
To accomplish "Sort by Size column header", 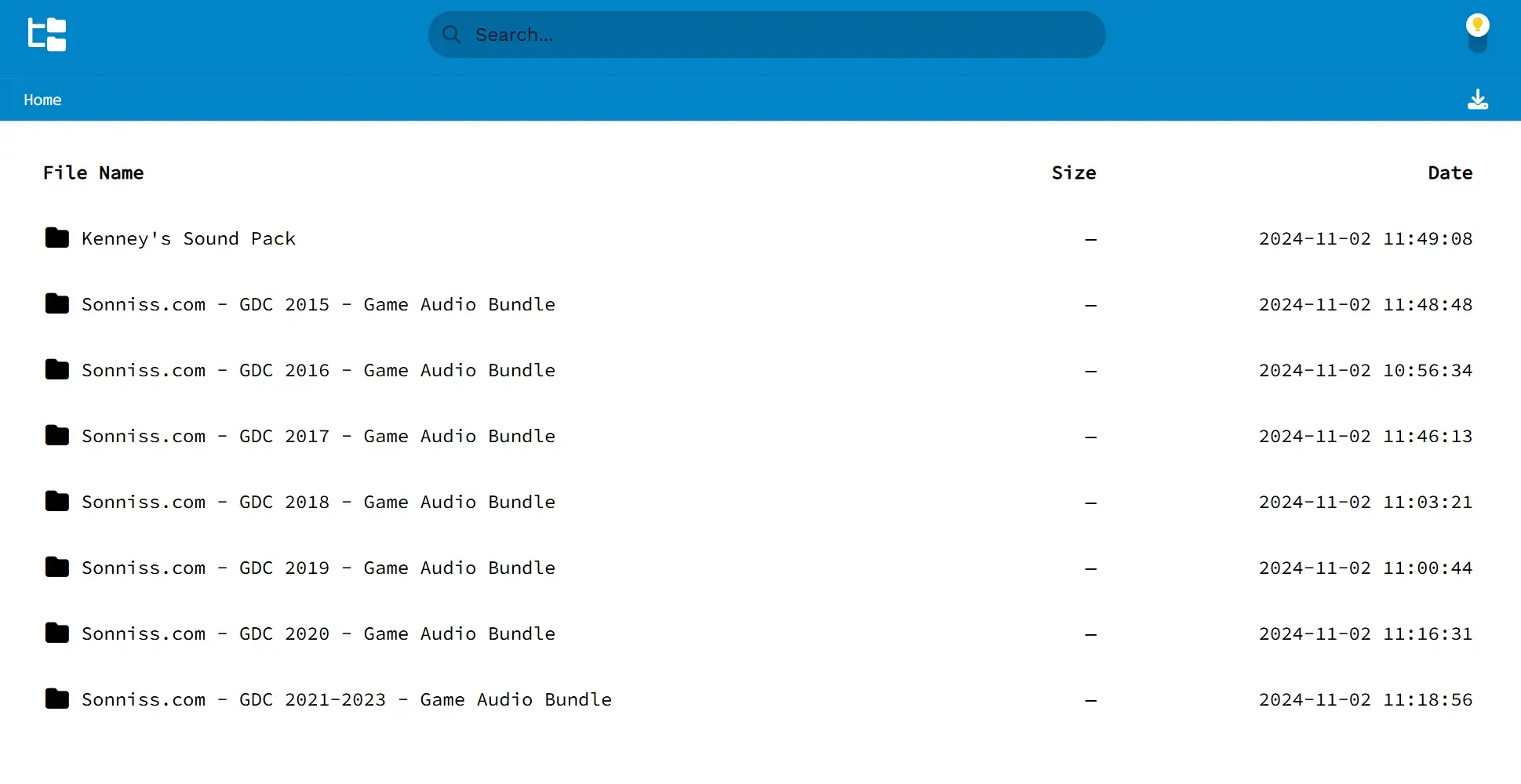I will point(1073,172).
